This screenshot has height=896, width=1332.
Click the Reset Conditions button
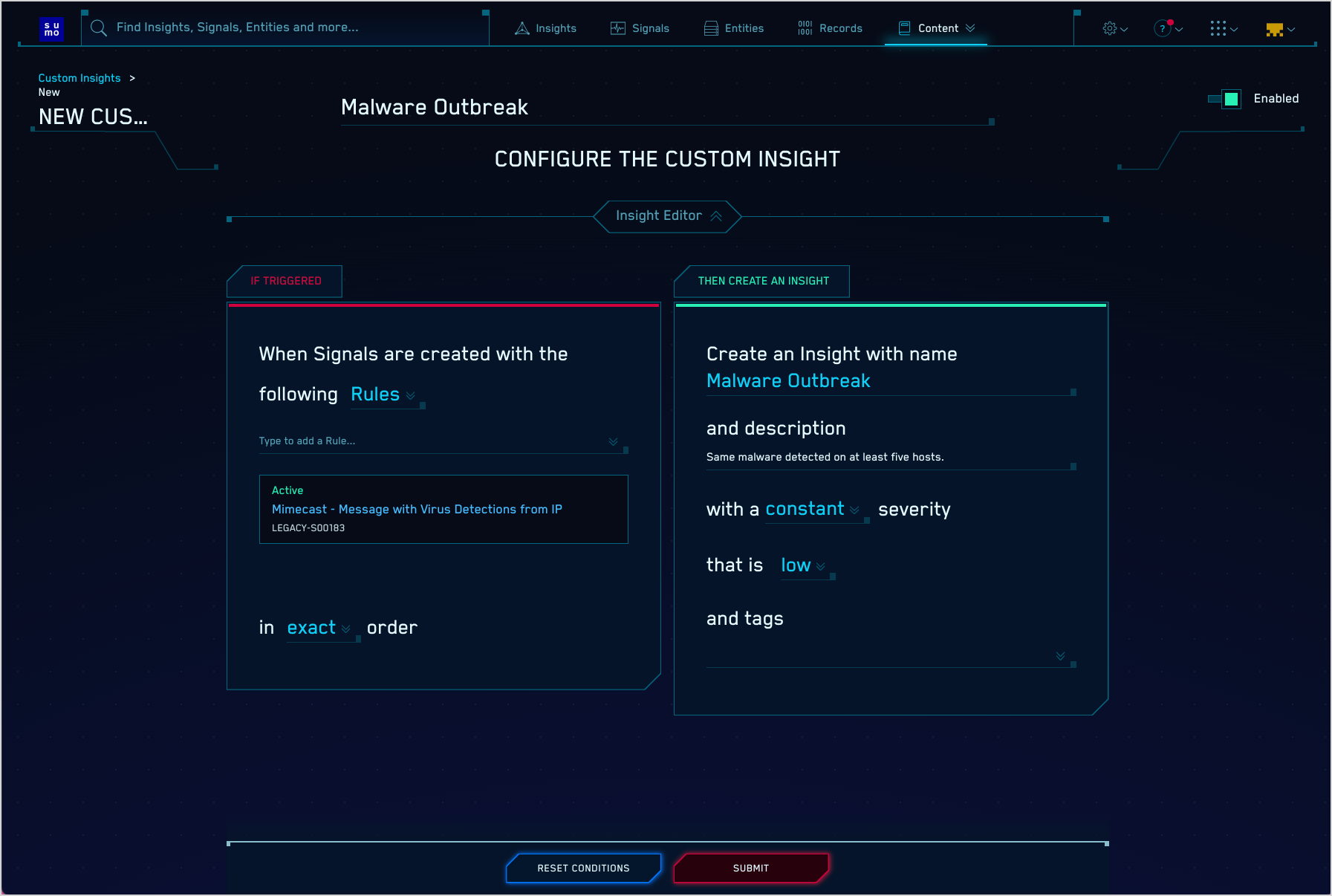coord(582,868)
